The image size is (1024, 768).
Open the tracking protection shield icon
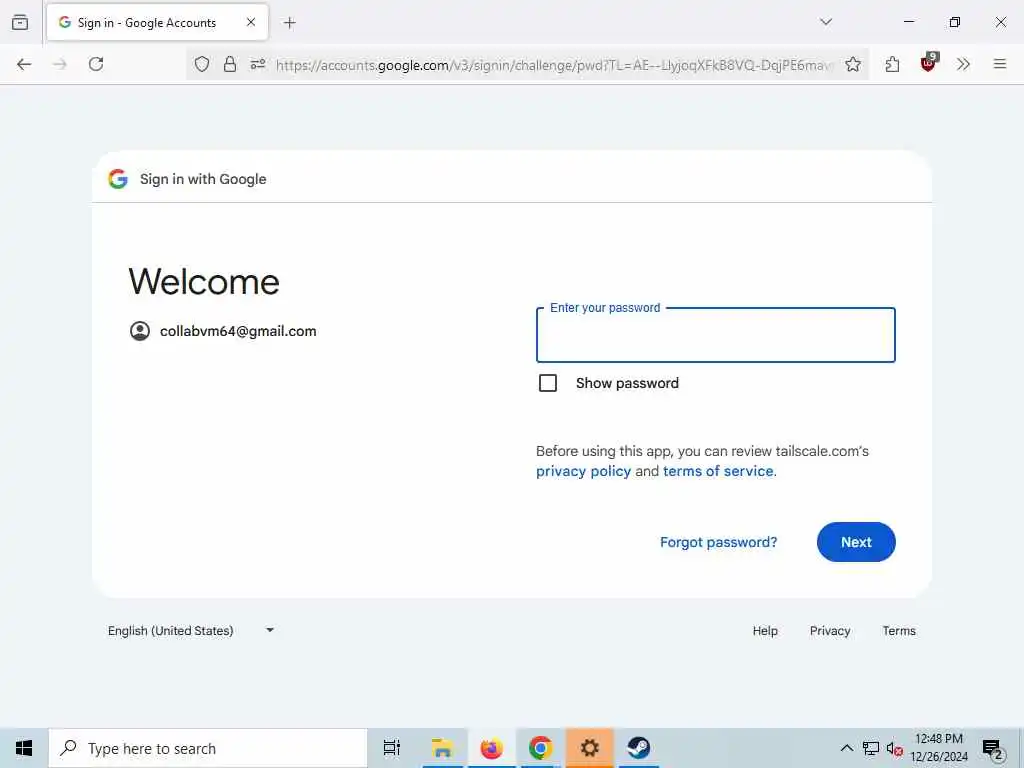[x=202, y=64]
